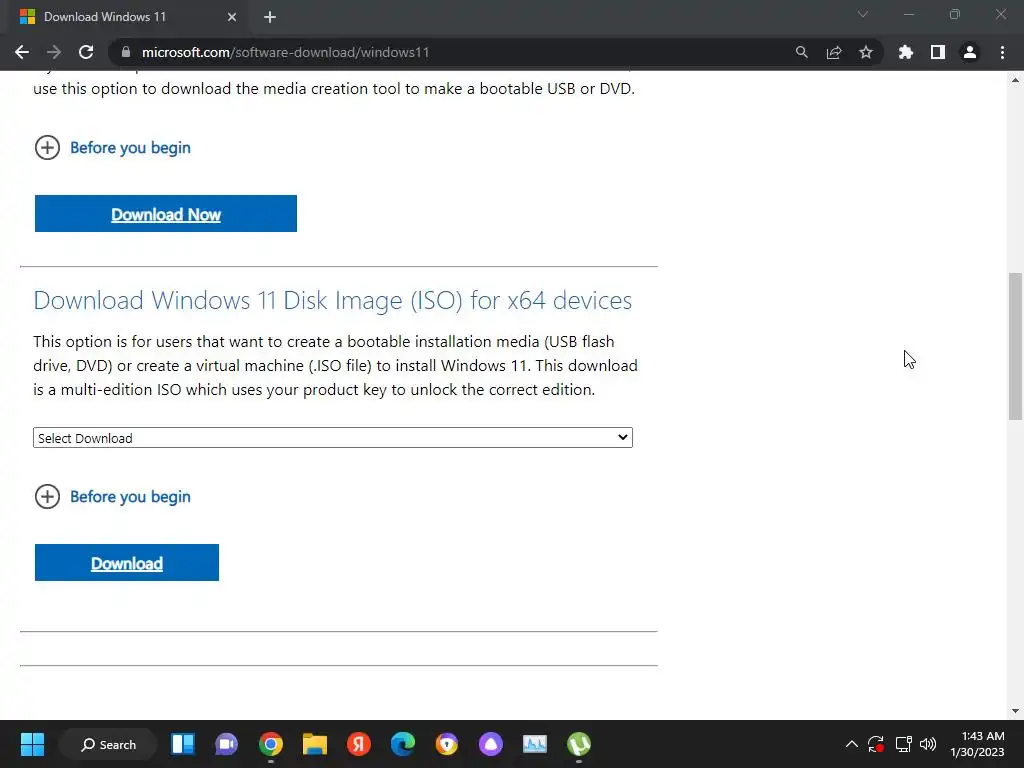Image resolution: width=1024 pixels, height=768 pixels.
Task: Open the Extensions puzzle icon
Action: pos(906,52)
